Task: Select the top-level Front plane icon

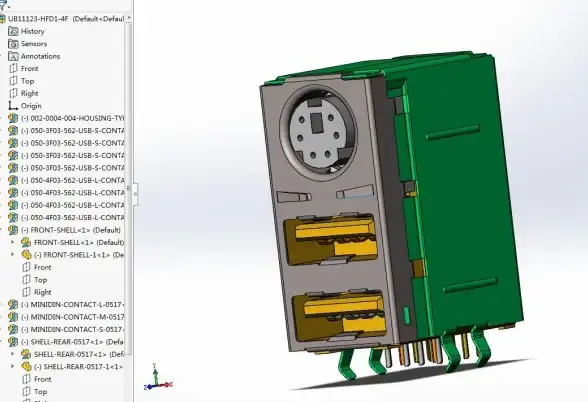Action: coord(13,69)
